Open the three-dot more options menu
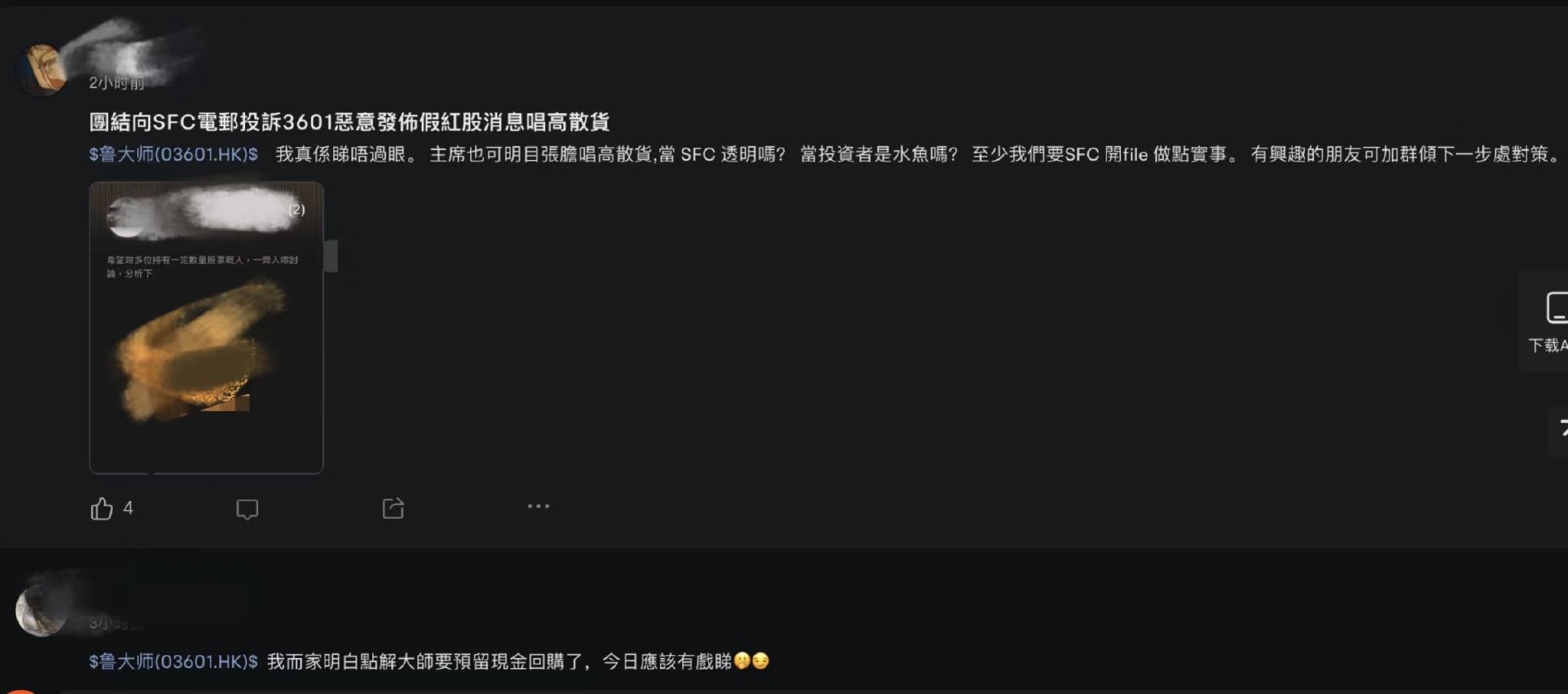The width and height of the screenshot is (1568, 694). click(538, 507)
